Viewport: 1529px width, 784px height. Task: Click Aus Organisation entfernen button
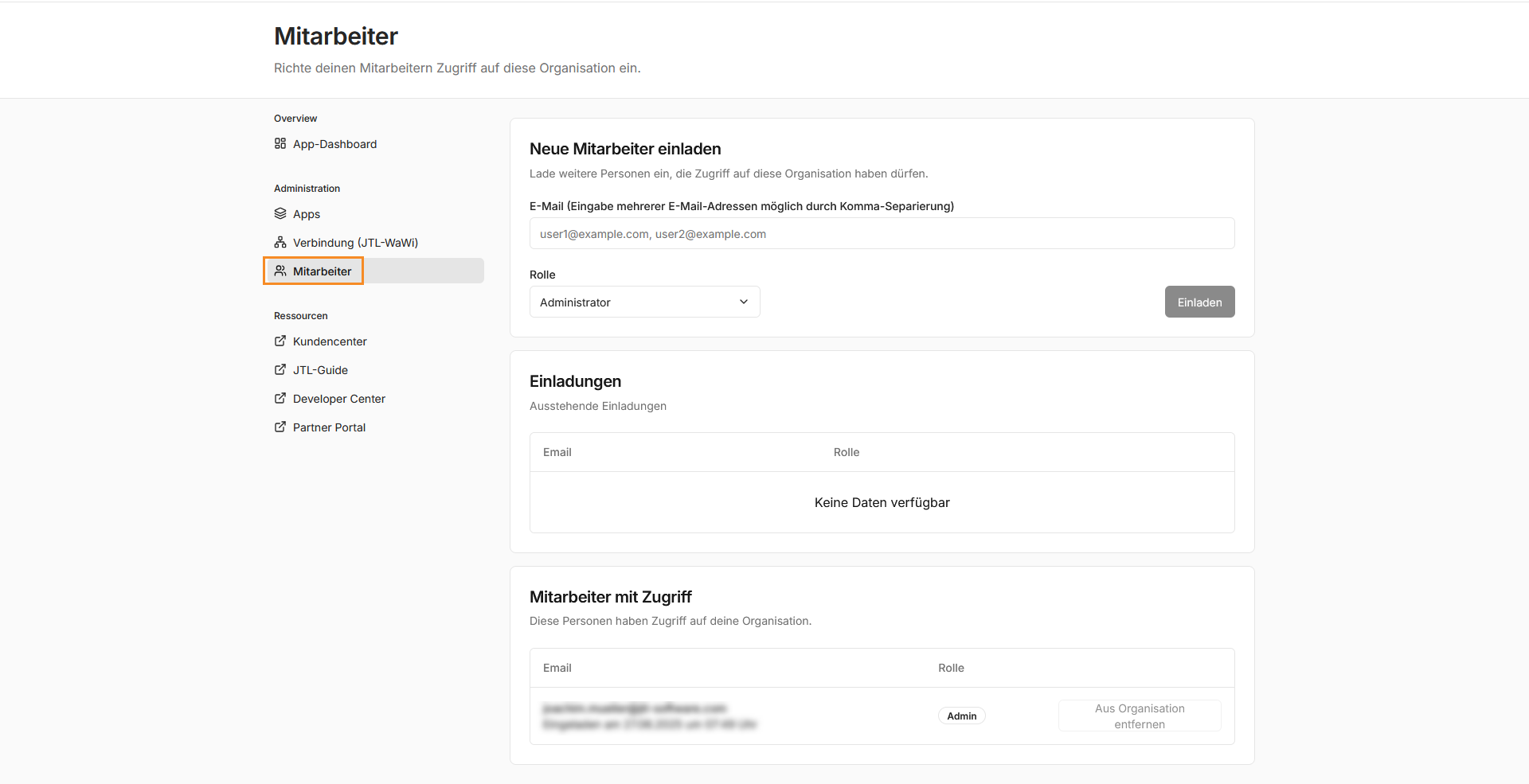tap(1139, 716)
